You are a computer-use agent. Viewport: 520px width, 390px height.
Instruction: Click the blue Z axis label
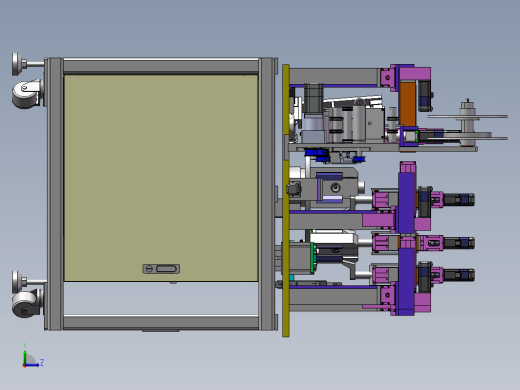coord(42,362)
